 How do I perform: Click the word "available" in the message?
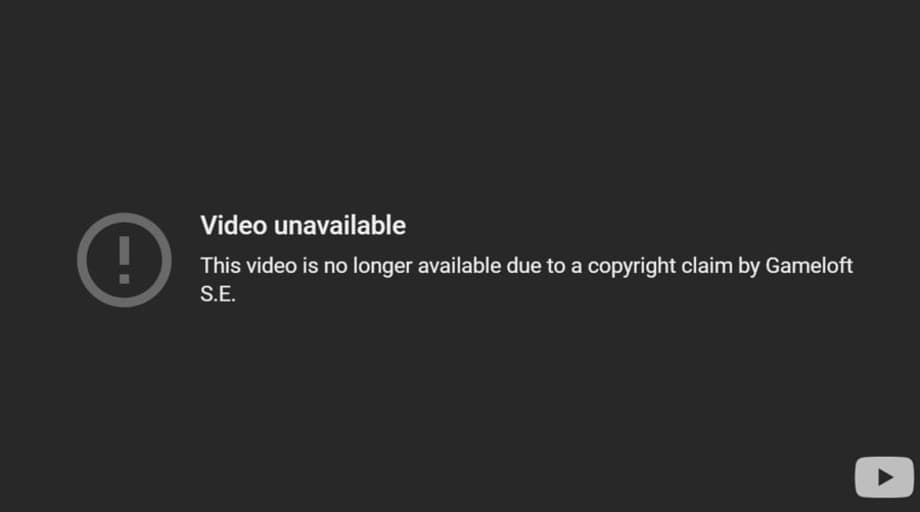tap(459, 266)
